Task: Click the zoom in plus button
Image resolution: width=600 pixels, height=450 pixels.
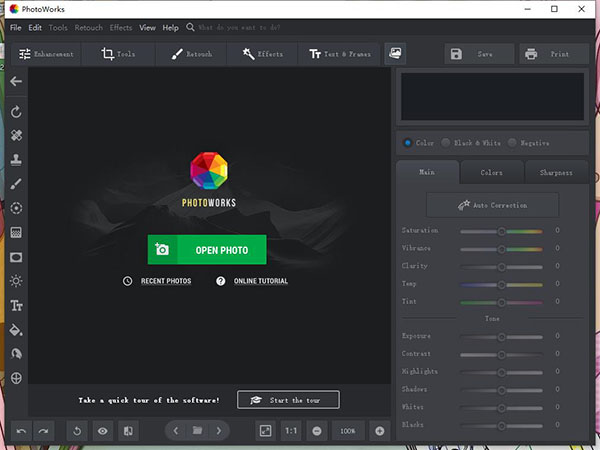Action: tap(380, 431)
